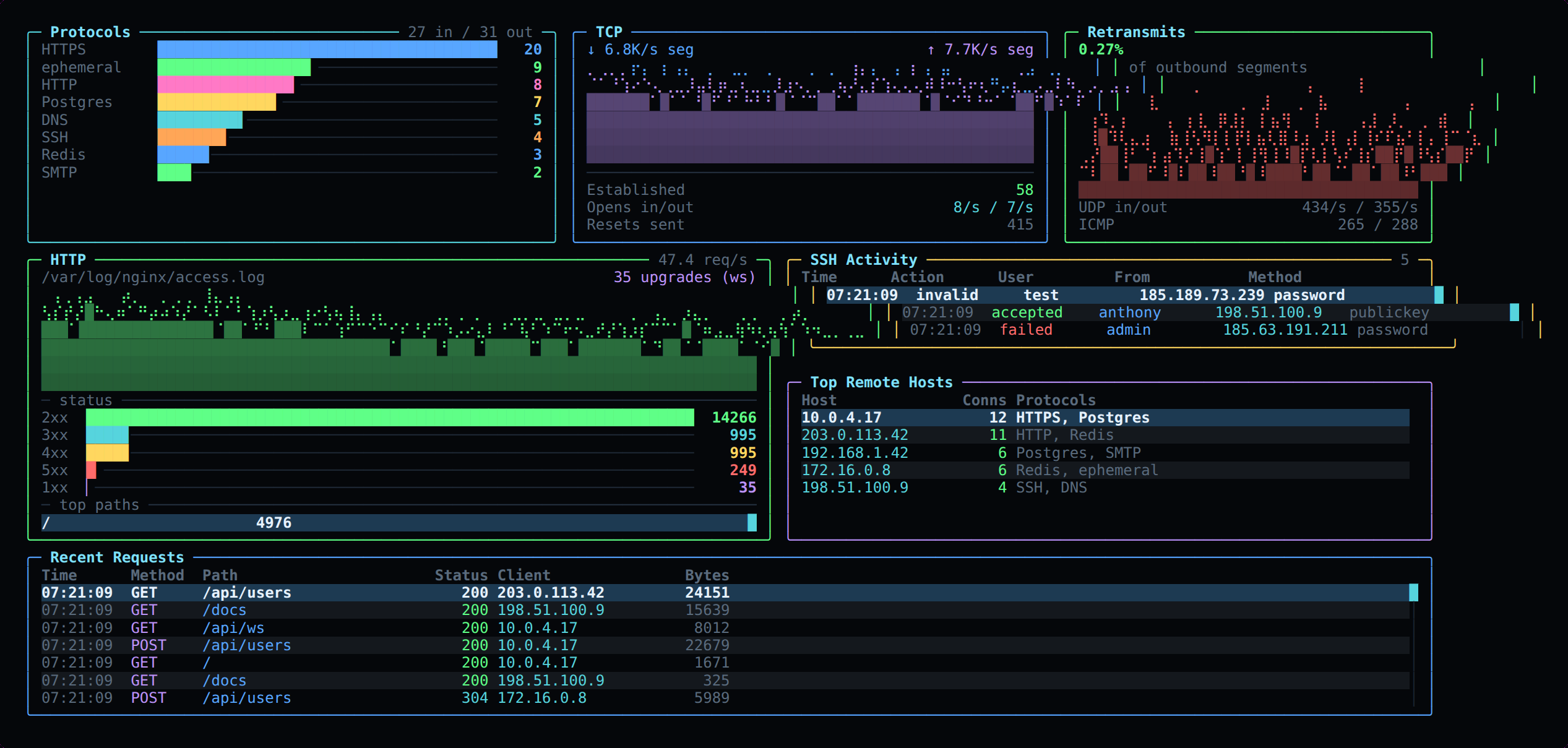1568x748 pixels.
Task: Focus the Recent Requests panel title
Action: click(x=117, y=557)
